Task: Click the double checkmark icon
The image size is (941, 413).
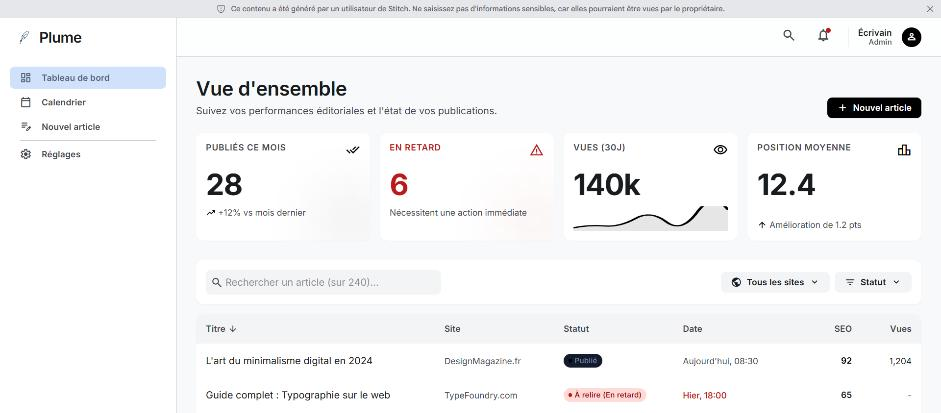Action: (353, 150)
